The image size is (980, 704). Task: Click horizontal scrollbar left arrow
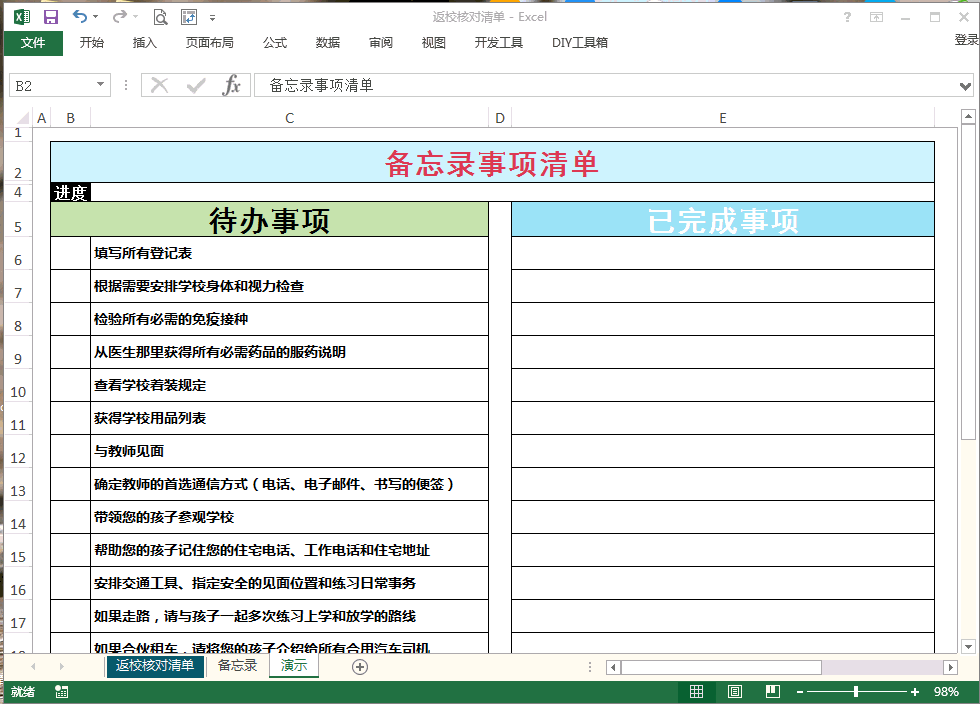pyautogui.click(x=614, y=668)
